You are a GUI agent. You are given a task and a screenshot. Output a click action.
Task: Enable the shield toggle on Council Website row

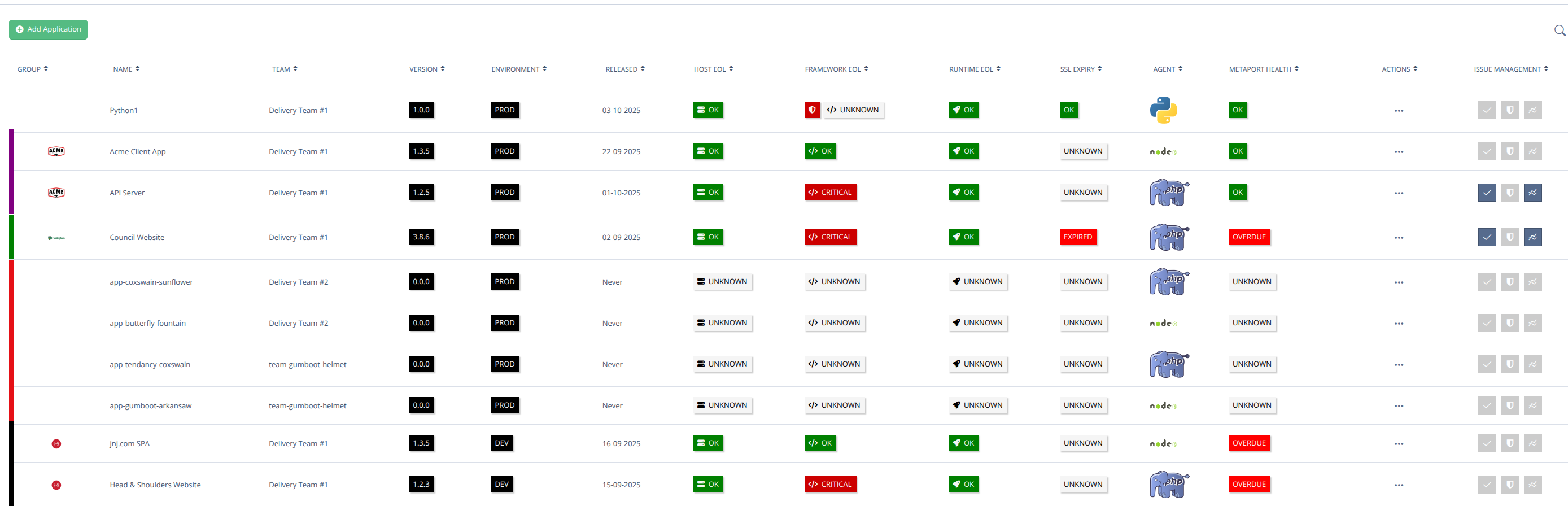1510,237
